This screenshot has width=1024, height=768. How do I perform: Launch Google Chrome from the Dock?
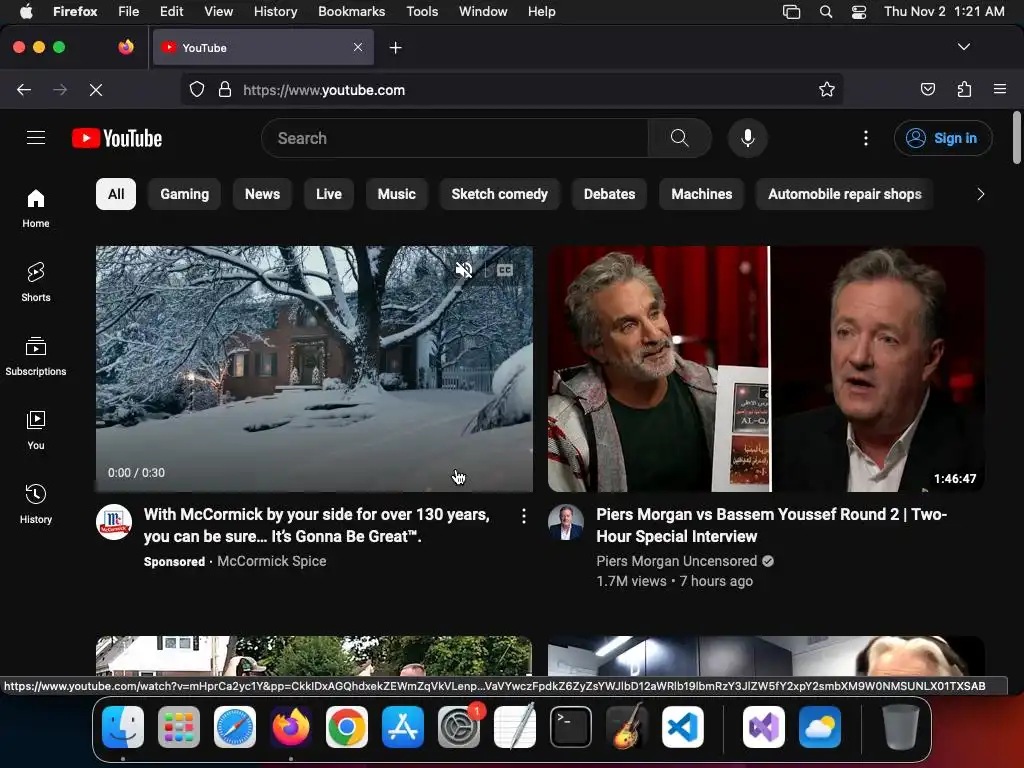pos(347,726)
